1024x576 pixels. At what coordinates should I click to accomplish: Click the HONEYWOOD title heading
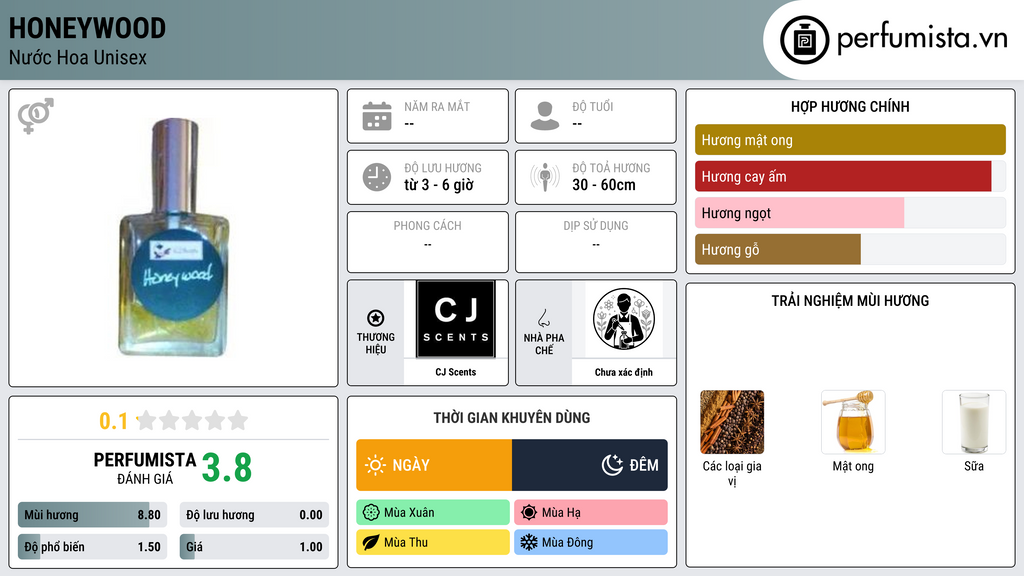(x=87, y=28)
